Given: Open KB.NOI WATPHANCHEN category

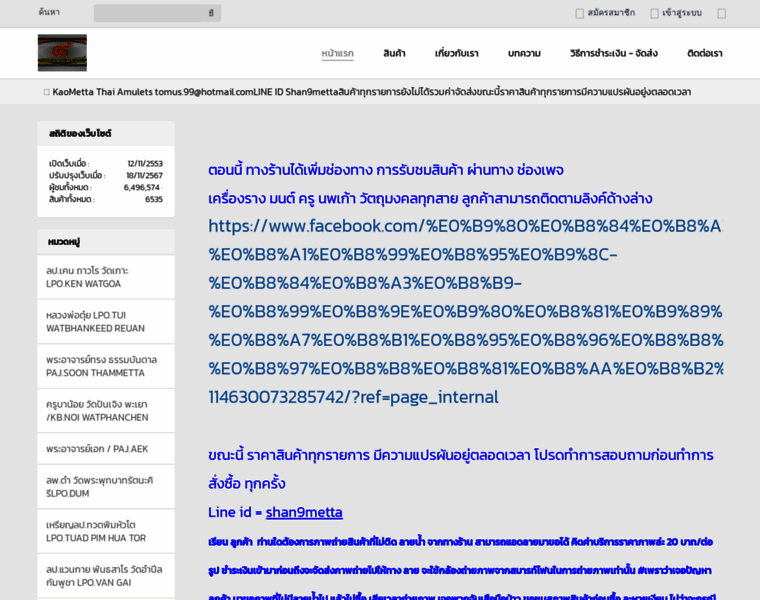Looking at the screenshot, I should 96,410.
